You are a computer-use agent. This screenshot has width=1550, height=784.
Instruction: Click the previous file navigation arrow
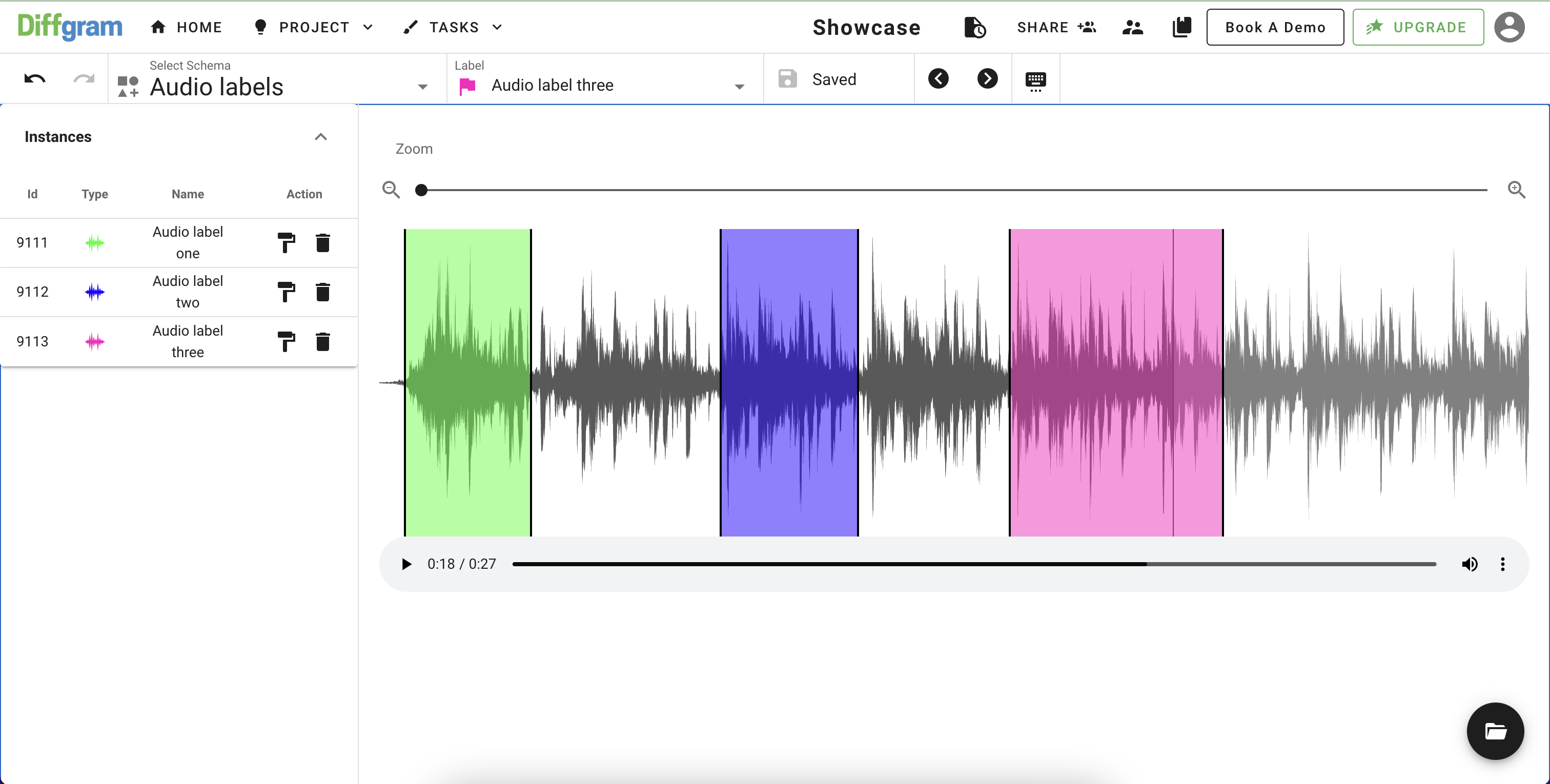pyautogui.click(x=939, y=80)
